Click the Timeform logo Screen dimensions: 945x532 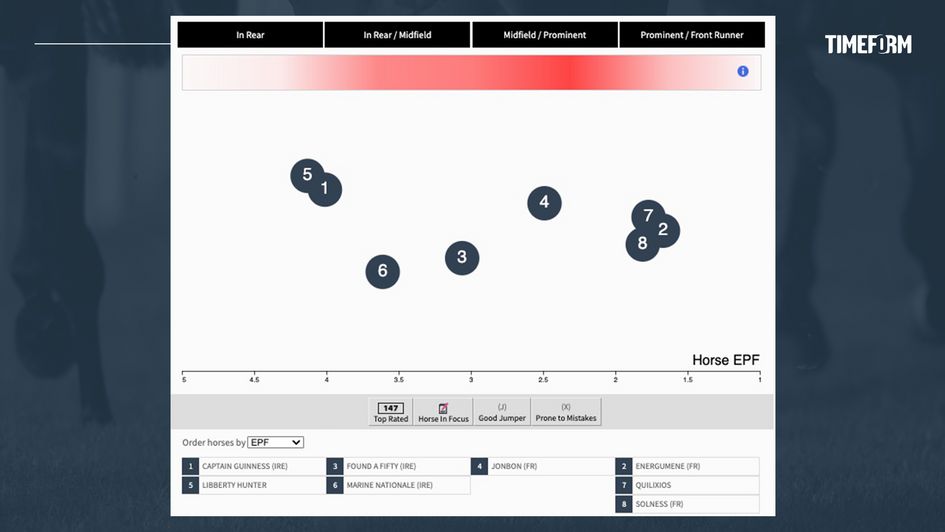coord(868,44)
